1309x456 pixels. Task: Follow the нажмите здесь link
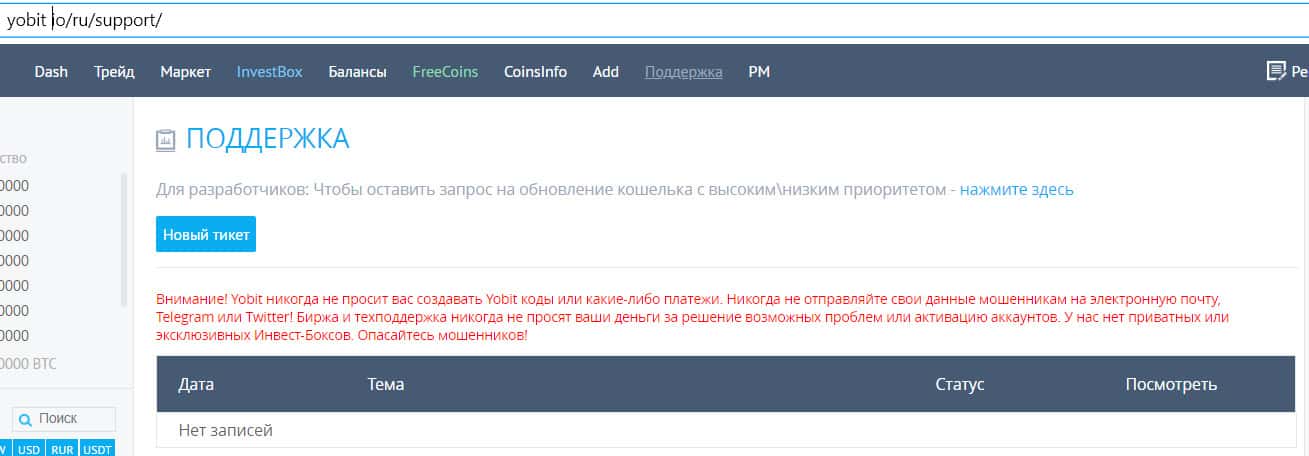[1017, 189]
